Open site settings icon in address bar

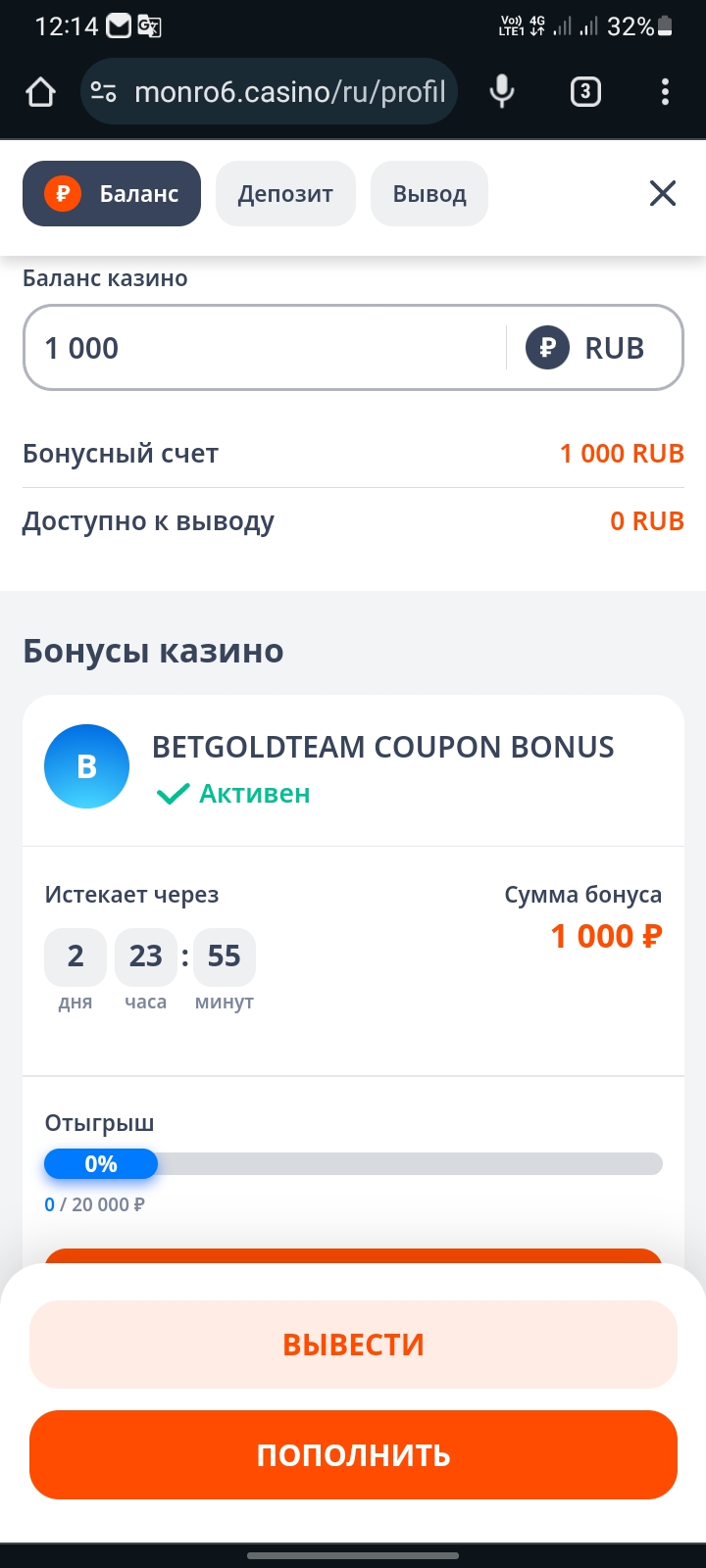[103, 92]
